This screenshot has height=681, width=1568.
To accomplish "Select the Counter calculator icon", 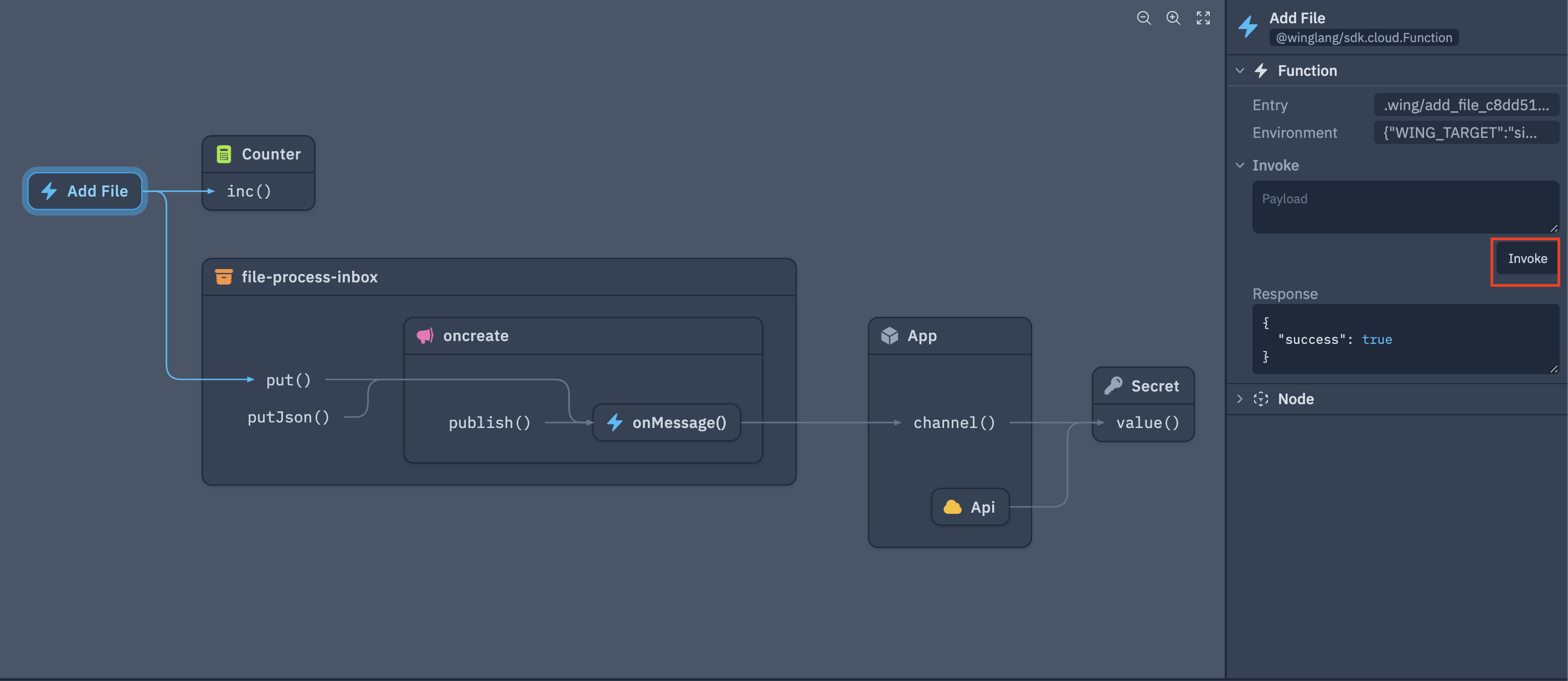I will tap(224, 154).
